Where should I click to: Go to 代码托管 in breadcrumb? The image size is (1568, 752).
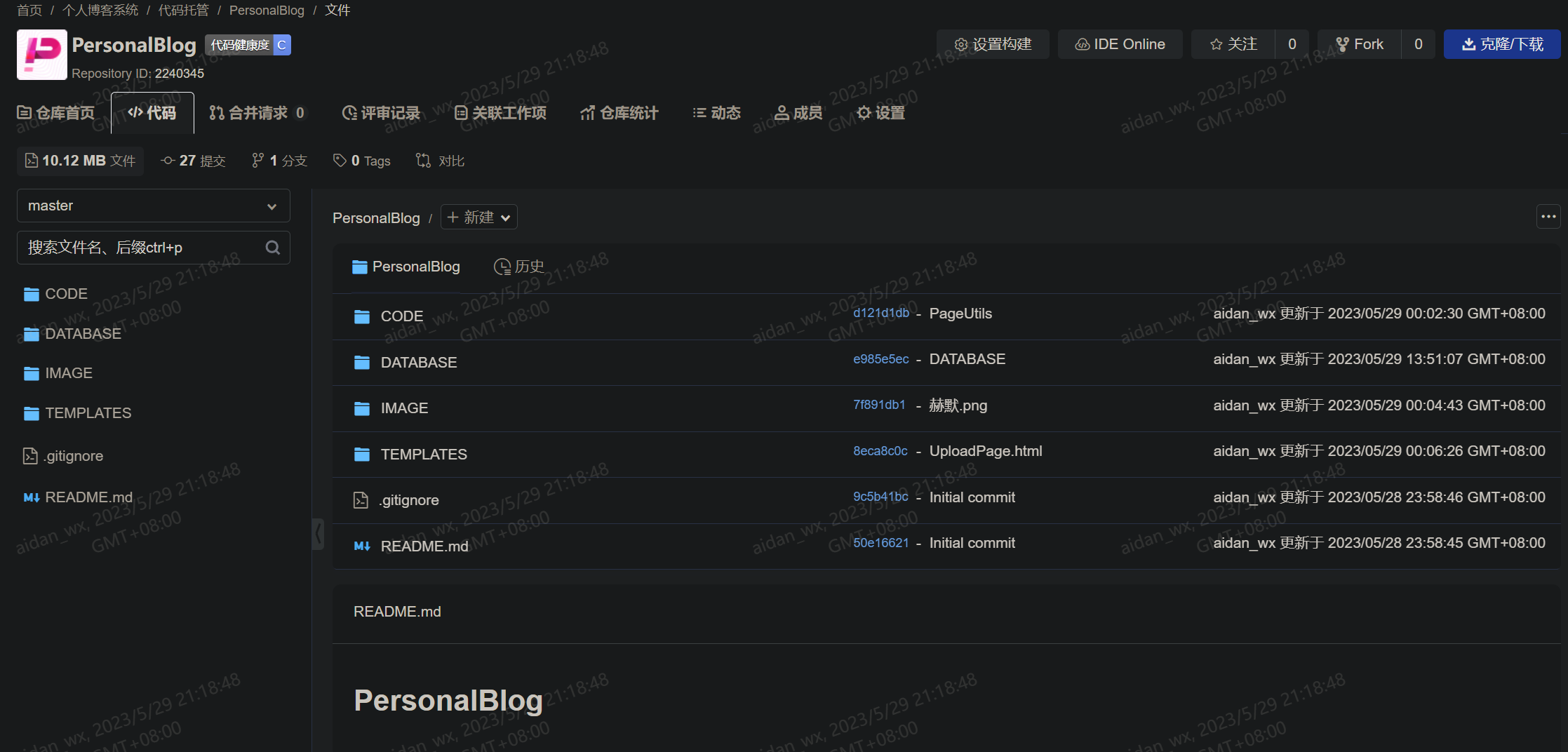pos(184,11)
